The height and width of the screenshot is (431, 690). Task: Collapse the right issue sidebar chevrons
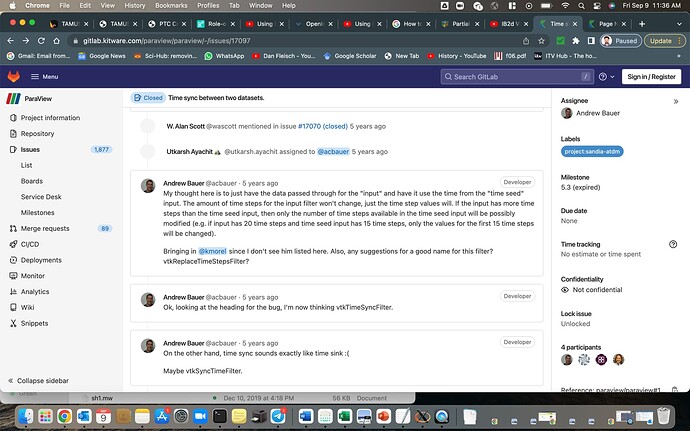point(676,102)
